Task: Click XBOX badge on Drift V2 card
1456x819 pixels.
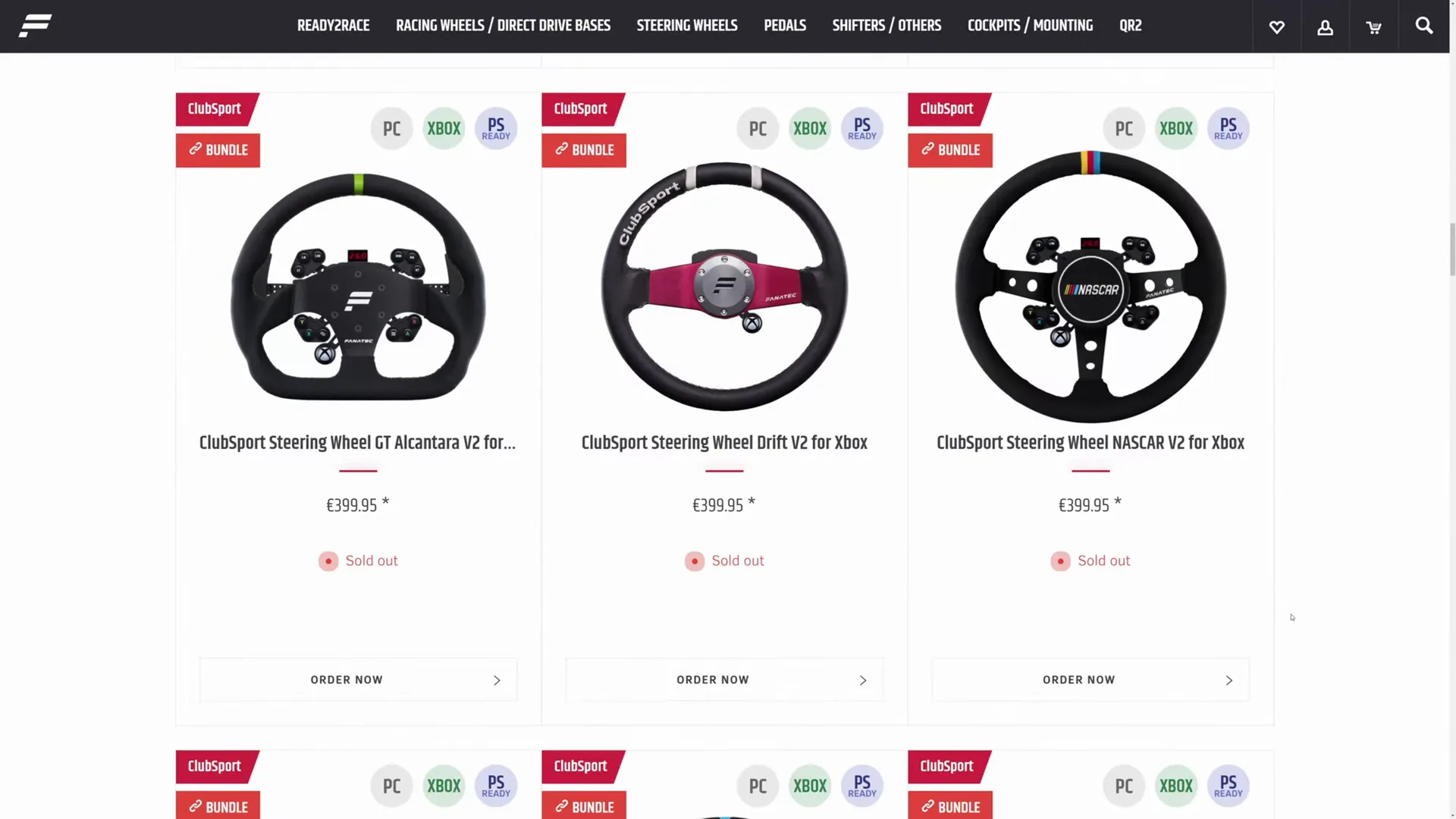Action: pos(810,129)
